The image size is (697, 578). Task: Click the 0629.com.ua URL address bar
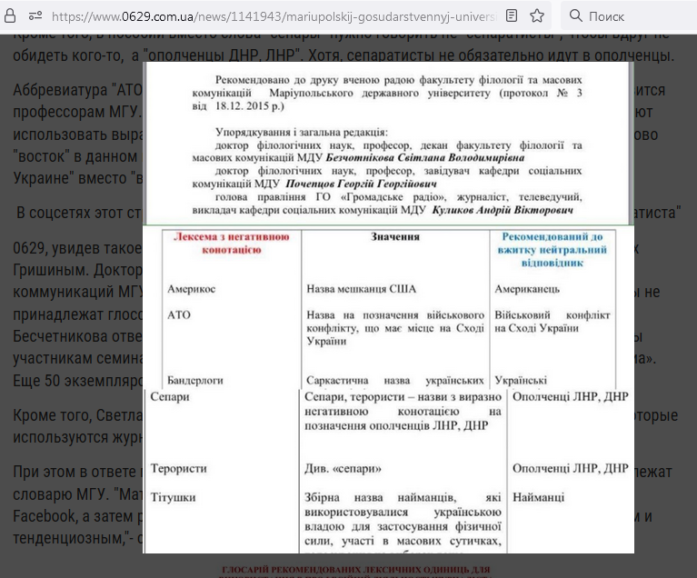click(x=270, y=16)
